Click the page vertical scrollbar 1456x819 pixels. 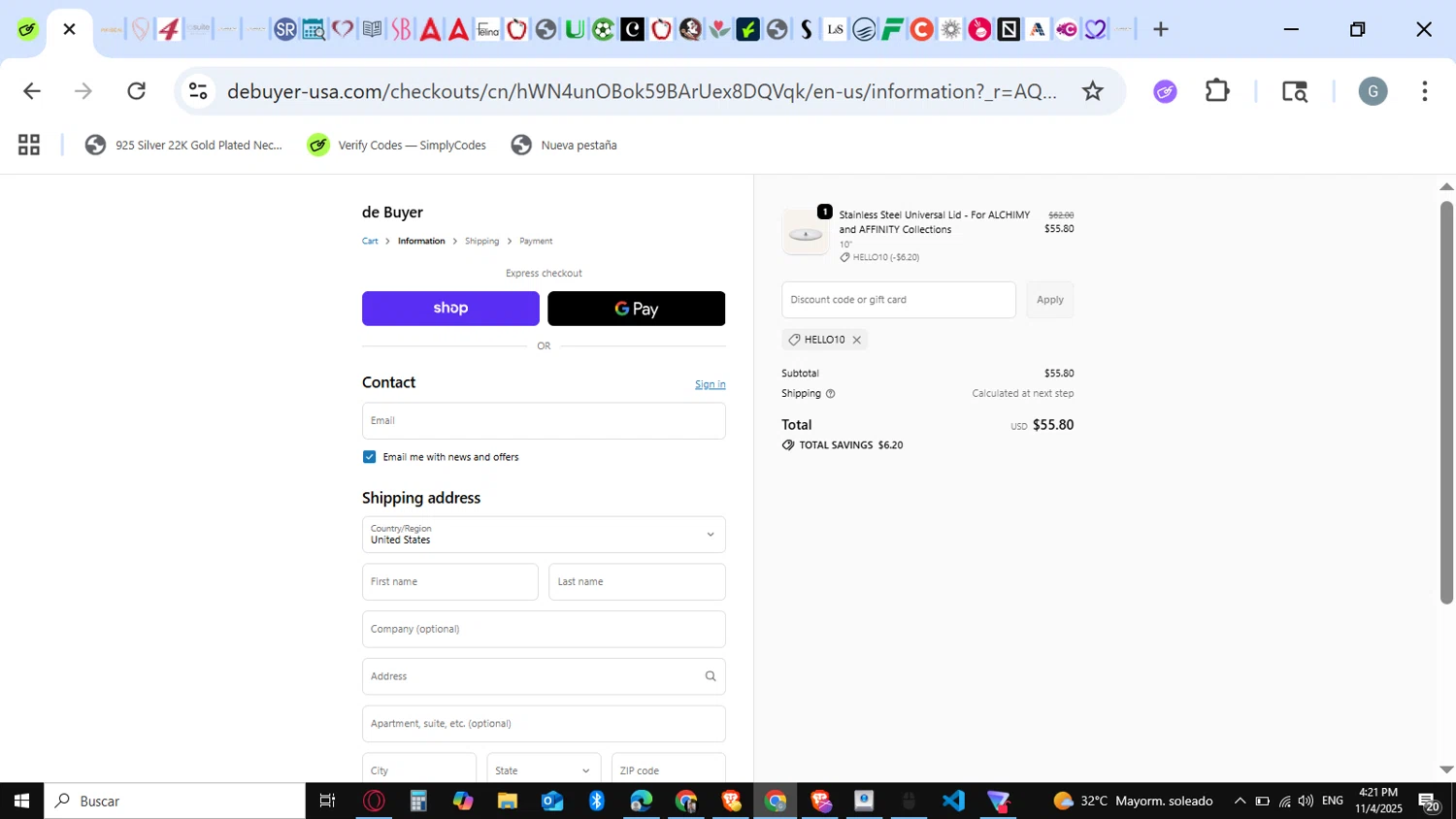1446,402
